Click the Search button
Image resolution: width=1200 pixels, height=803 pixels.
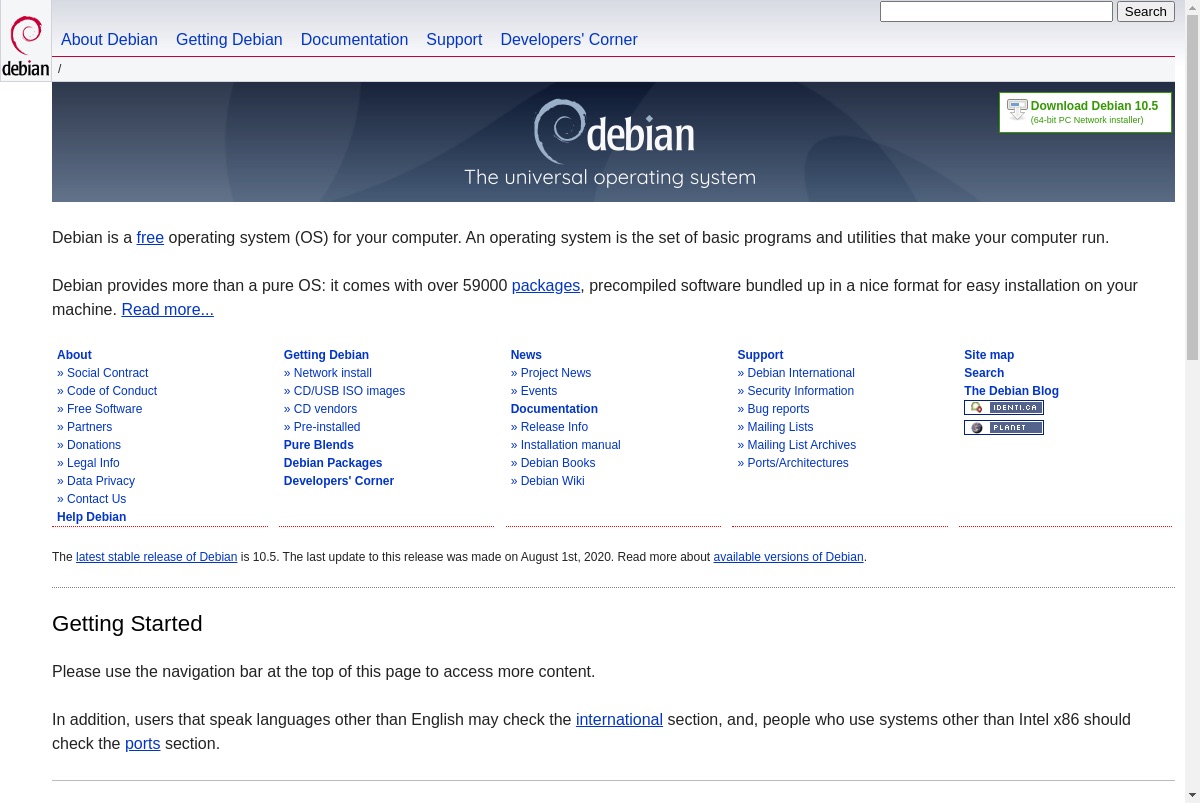[1145, 12]
